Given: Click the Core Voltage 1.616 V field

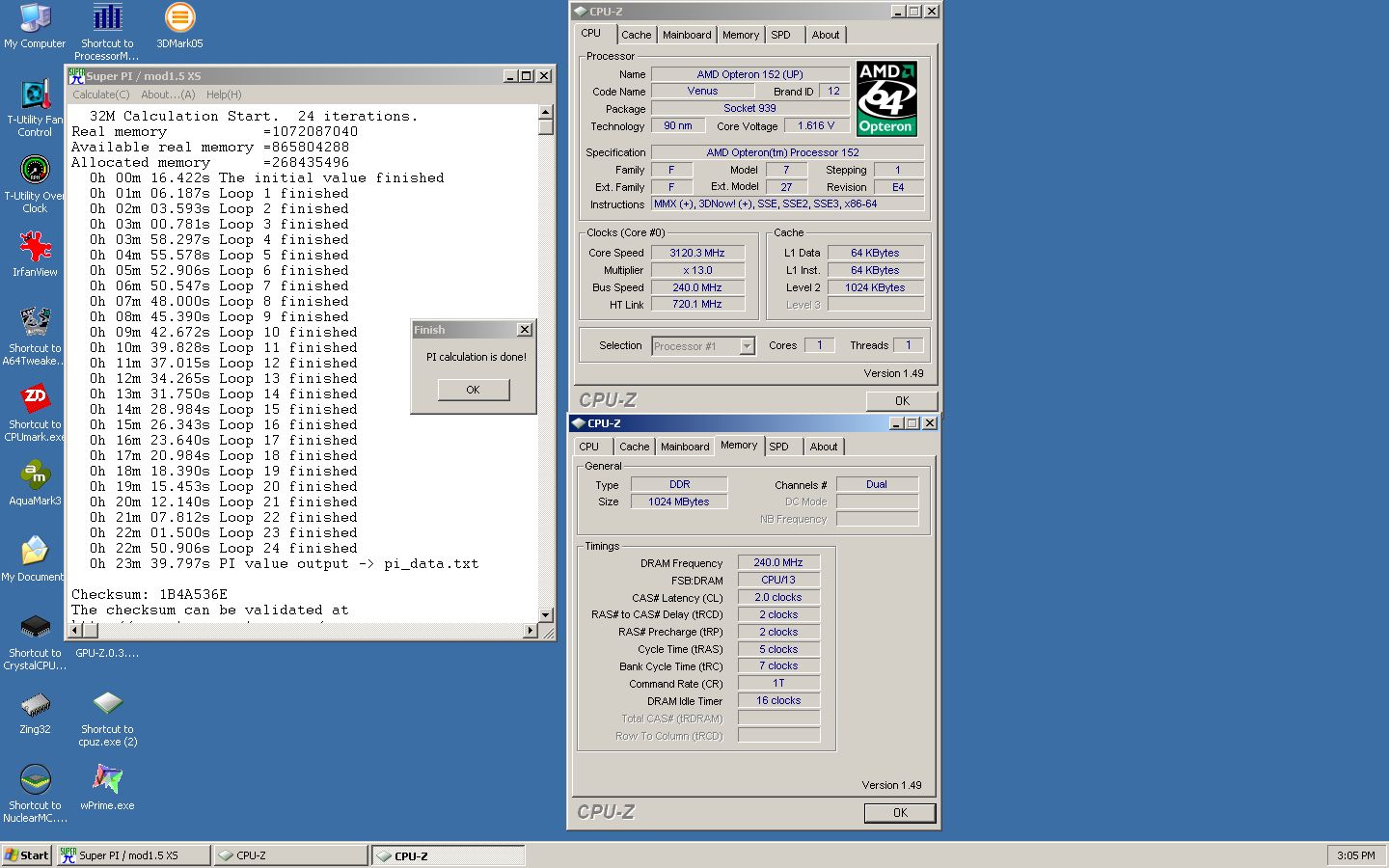Looking at the screenshot, I should [816, 125].
